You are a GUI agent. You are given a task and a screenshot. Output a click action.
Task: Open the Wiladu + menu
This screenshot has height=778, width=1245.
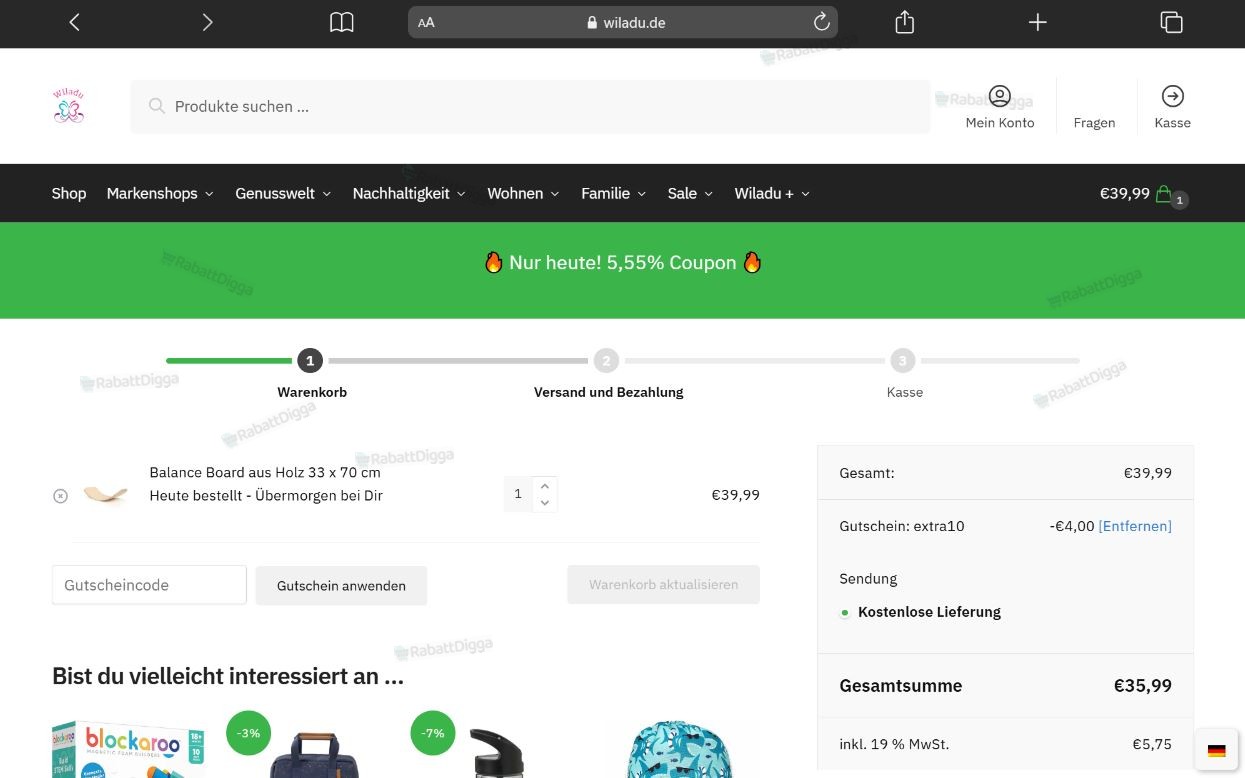pyautogui.click(x=772, y=193)
